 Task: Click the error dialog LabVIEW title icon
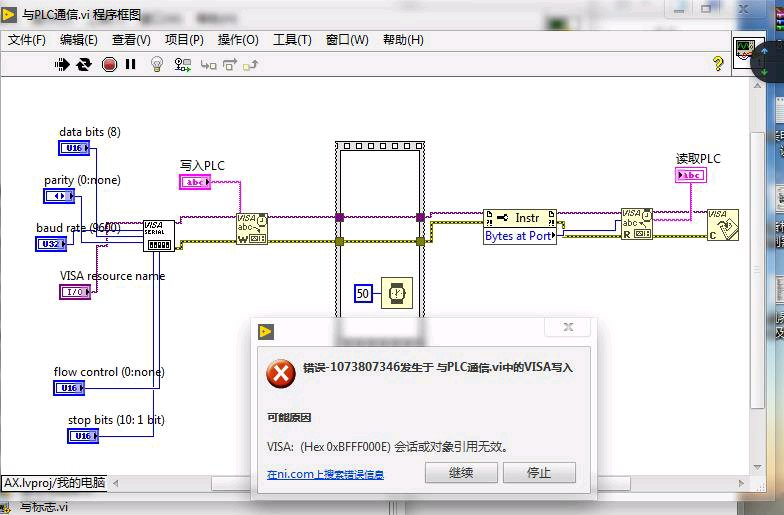click(266, 332)
